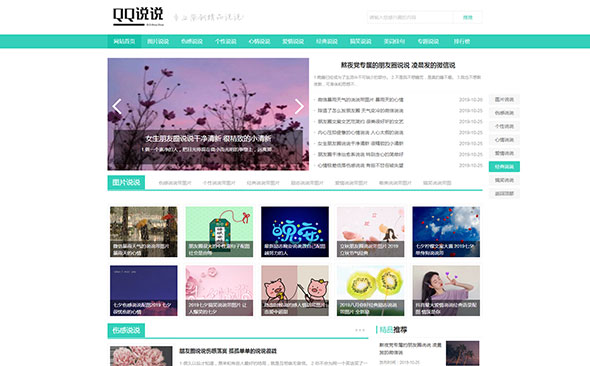The height and width of the screenshot is (366, 590).
Task: Open the rainy umbrellas image thumbnail
Action: click(144, 232)
